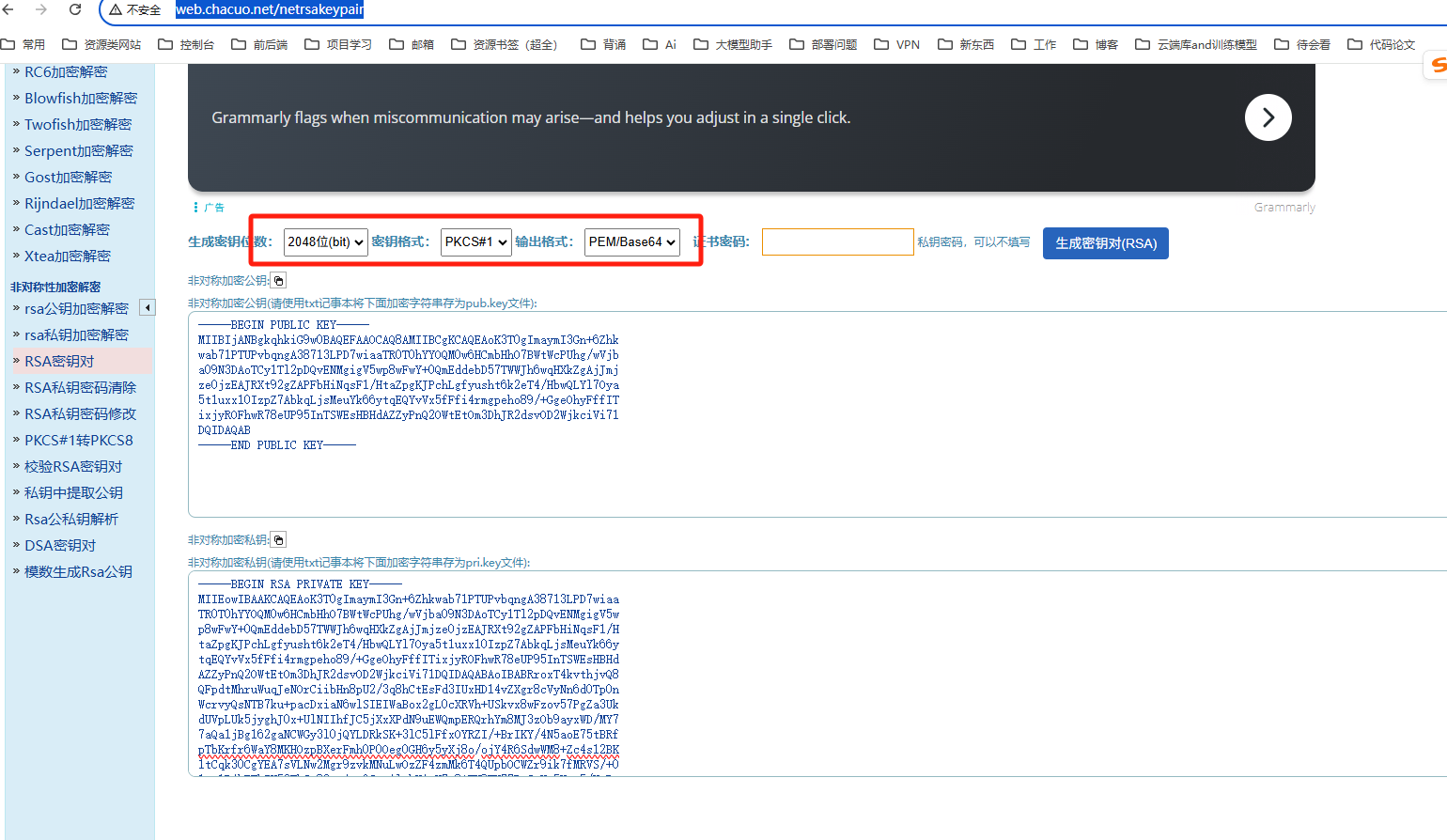
Task: Open Cast加密解密 in the sidebar
Action: click(x=67, y=229)
